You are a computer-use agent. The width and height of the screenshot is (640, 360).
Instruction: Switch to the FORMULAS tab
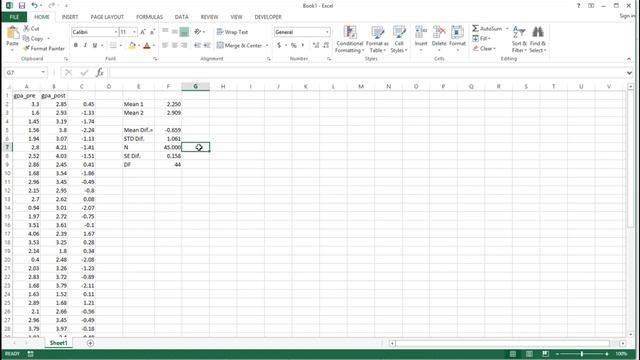pos(149,17)
